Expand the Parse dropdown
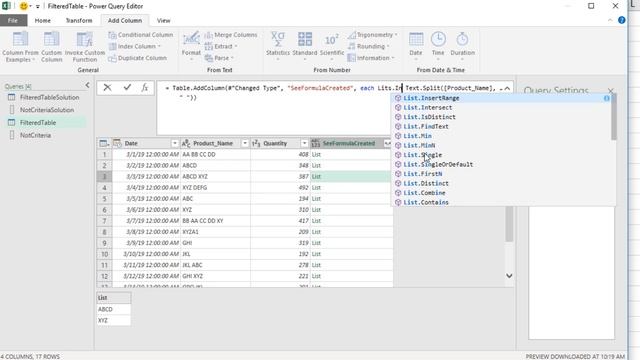 pyautogui.click(x=219, y=58)
